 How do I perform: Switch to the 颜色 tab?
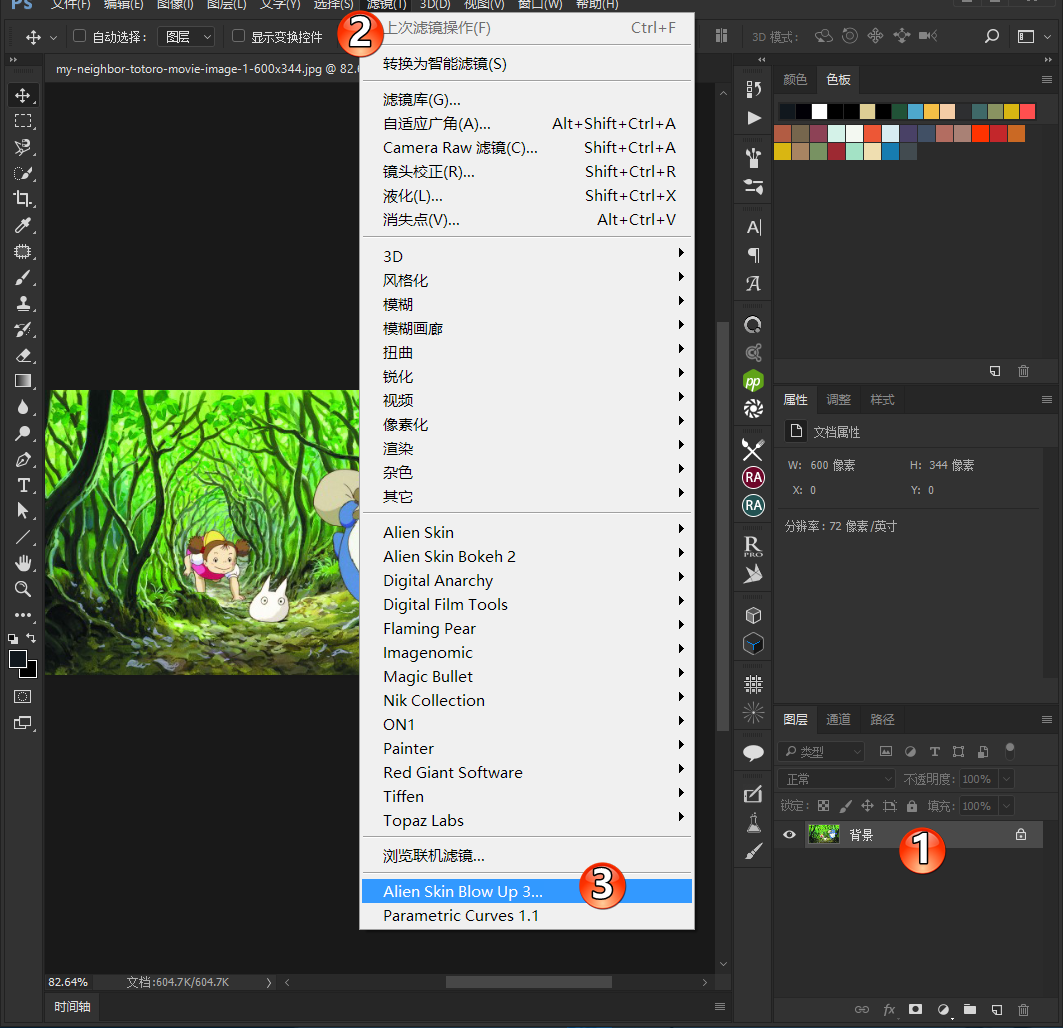pyautogui.click(x=795, y=79)
